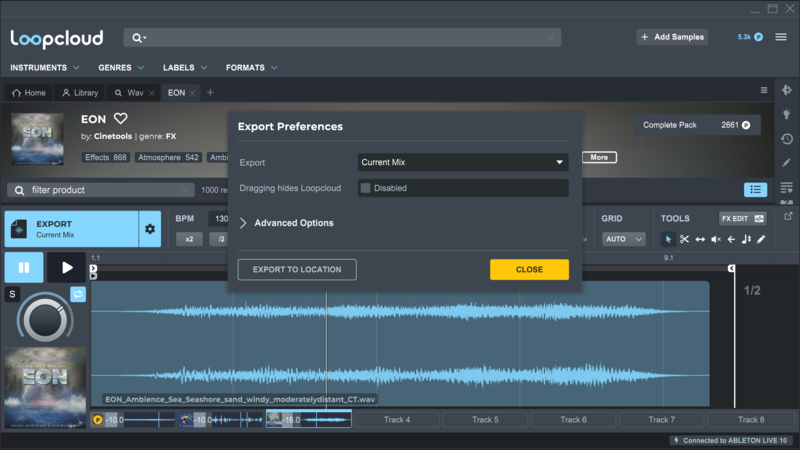Toggle the solo S button
The height and width of the screenshot is (450, 800).
pos(13,294)
